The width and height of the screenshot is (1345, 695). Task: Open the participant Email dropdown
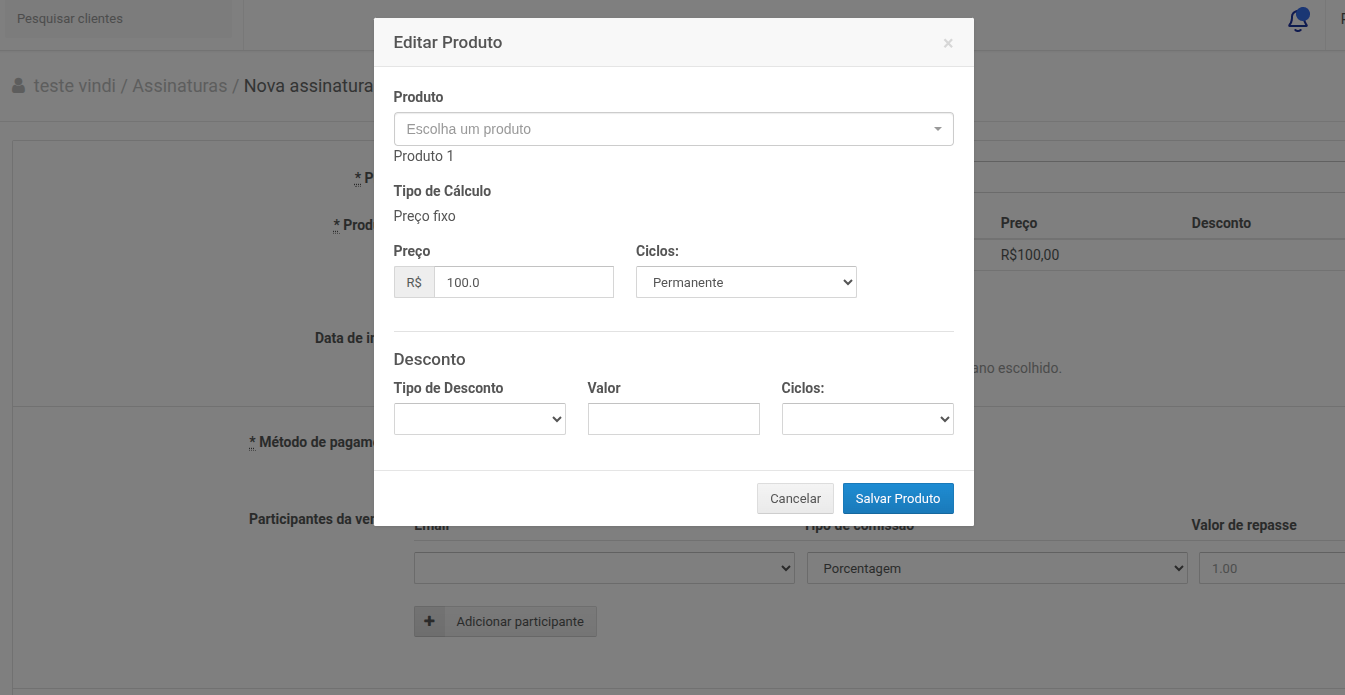(603, 568)
